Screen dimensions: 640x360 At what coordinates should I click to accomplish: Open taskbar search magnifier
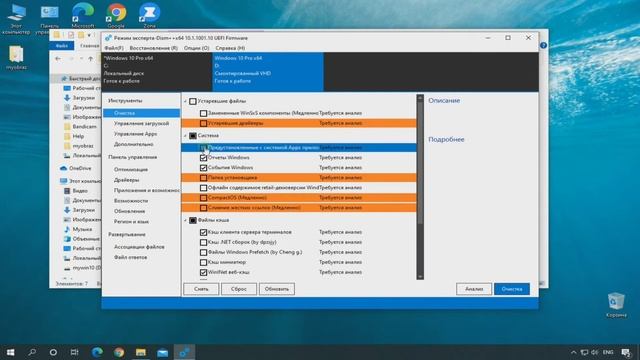pyautogui.click(x=32, y=352)
